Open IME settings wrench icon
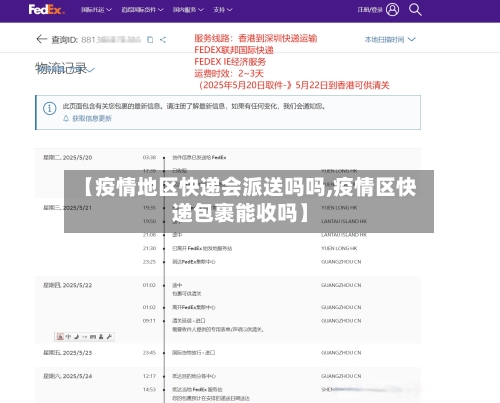The image size is (500, 403). (109, 337)
